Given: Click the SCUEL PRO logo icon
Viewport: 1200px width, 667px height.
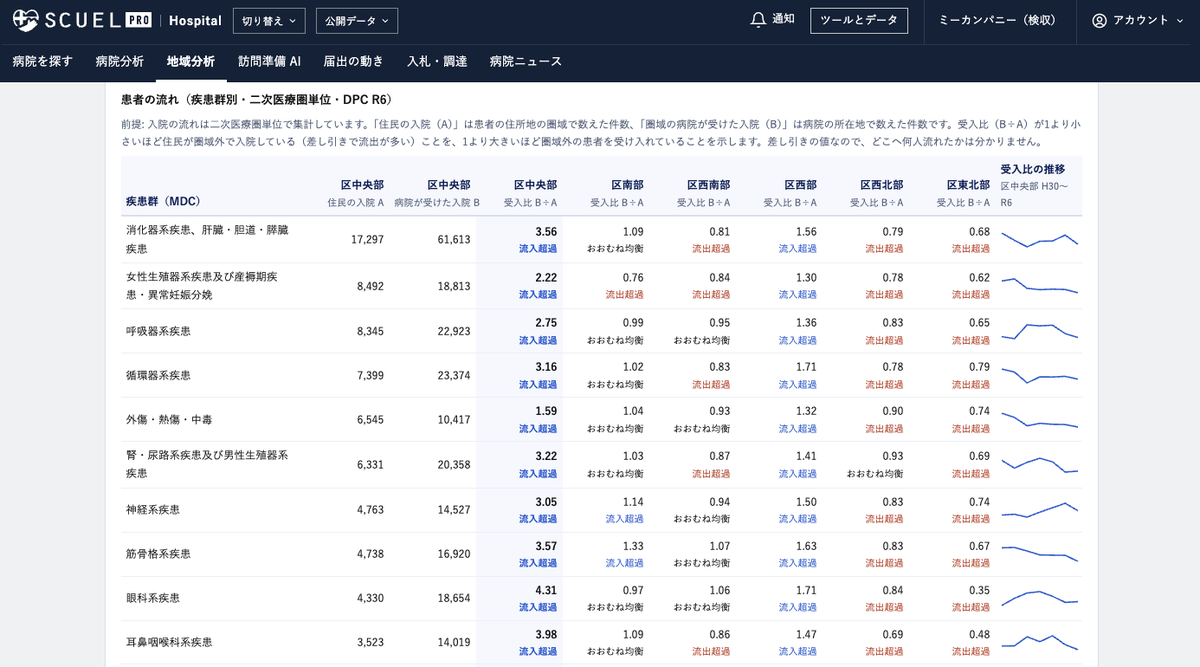Looking at the screenshot, I should pyautogui.click(x=26, y=20).
